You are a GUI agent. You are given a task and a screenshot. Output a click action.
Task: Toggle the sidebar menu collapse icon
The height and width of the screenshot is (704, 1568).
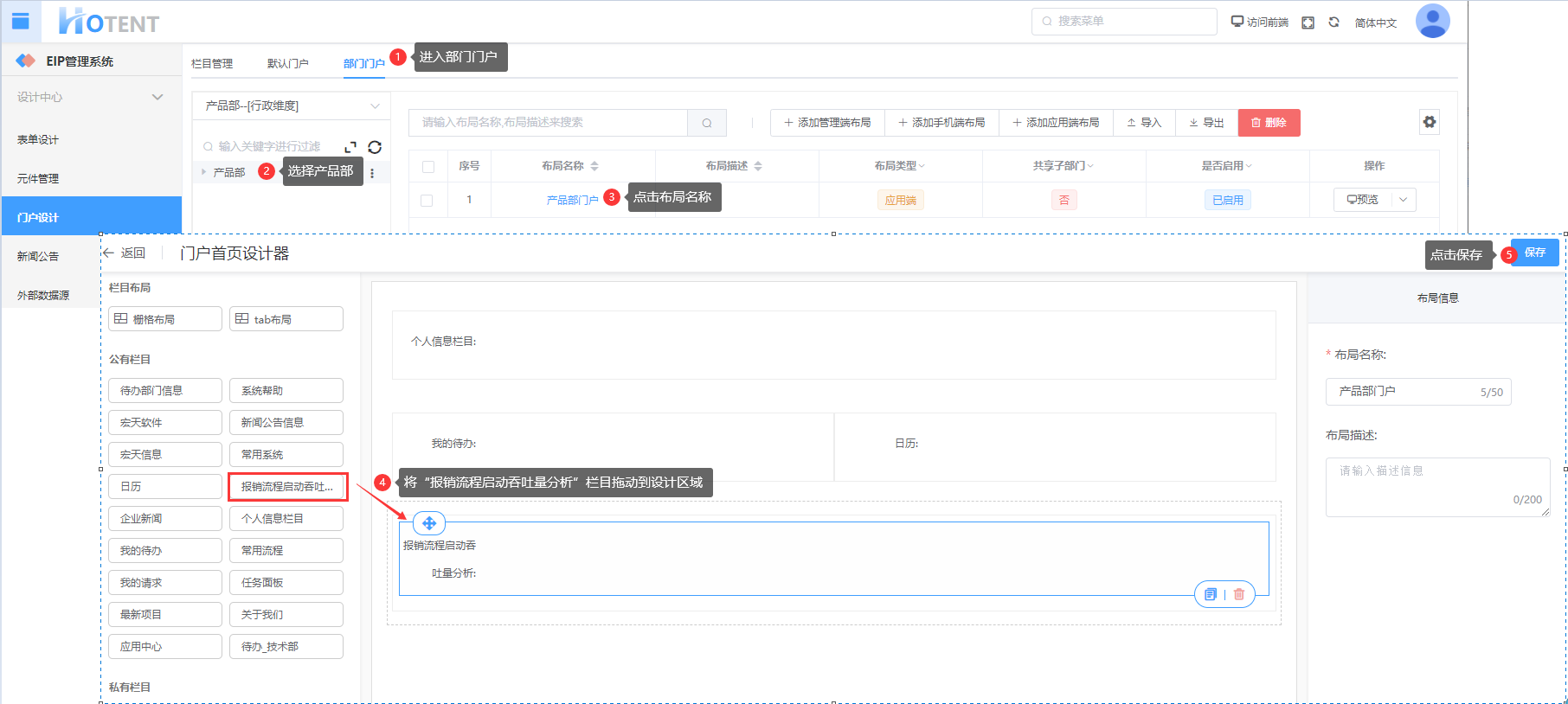click(21, 22)
